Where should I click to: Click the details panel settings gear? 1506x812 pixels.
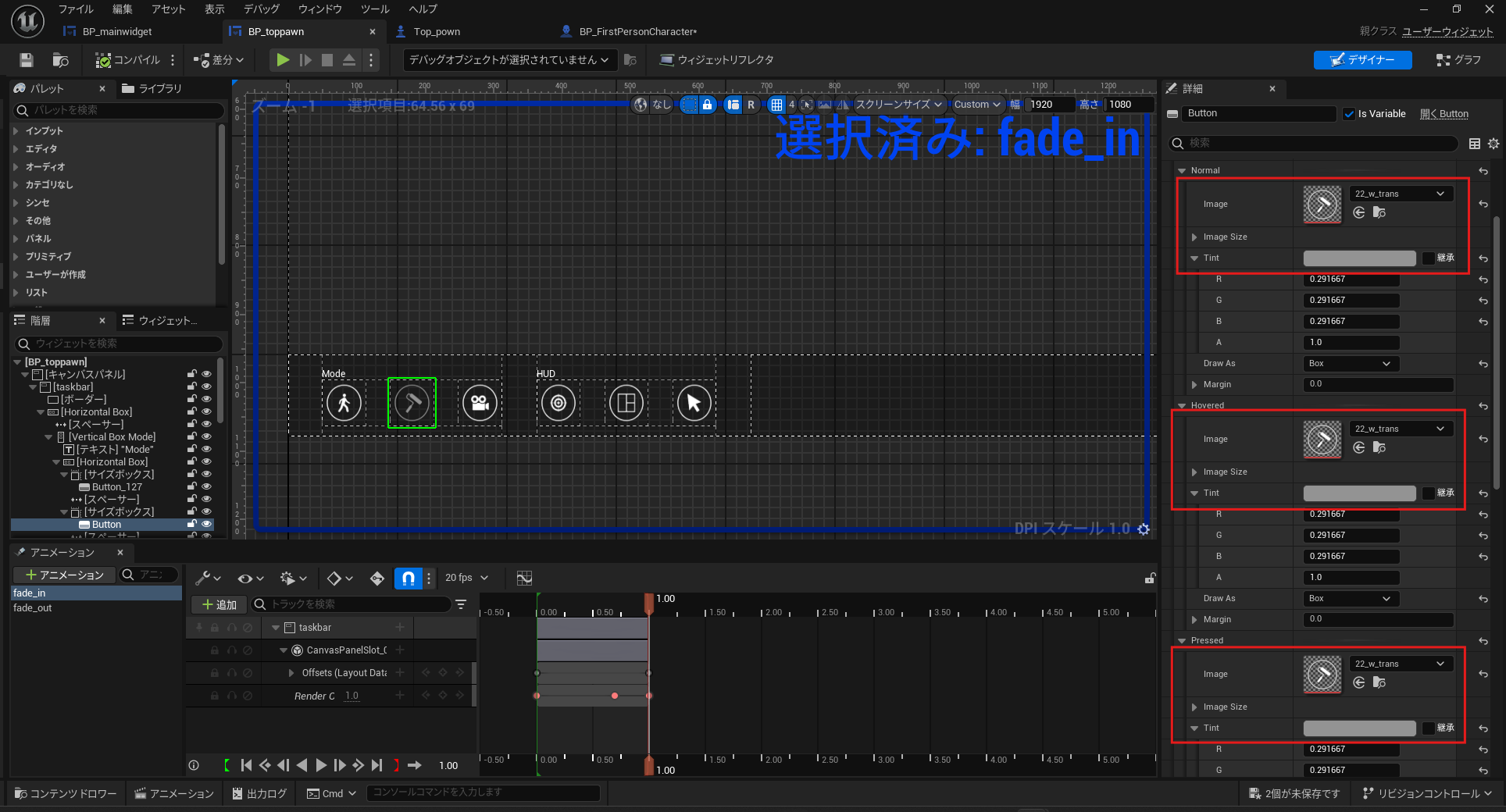pyautogui.click(x=1494, y=144)
